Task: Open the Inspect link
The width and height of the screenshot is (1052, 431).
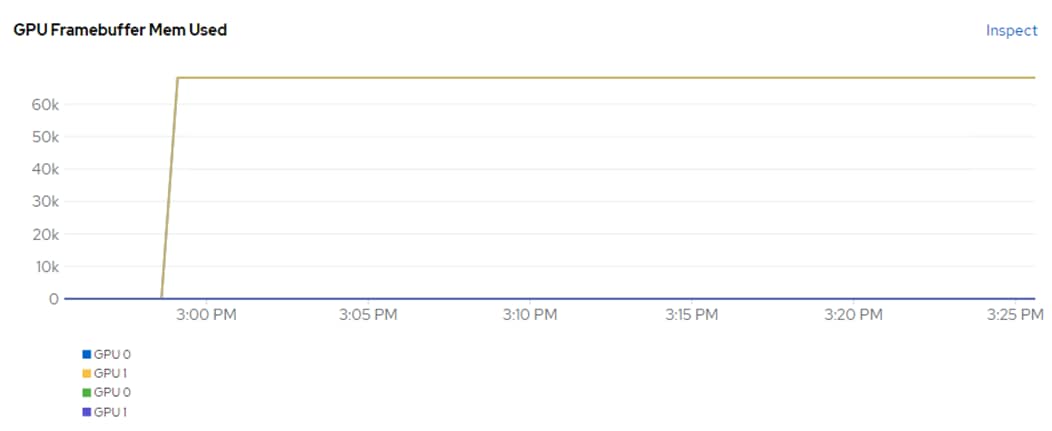Action: tap(1012, 31)
